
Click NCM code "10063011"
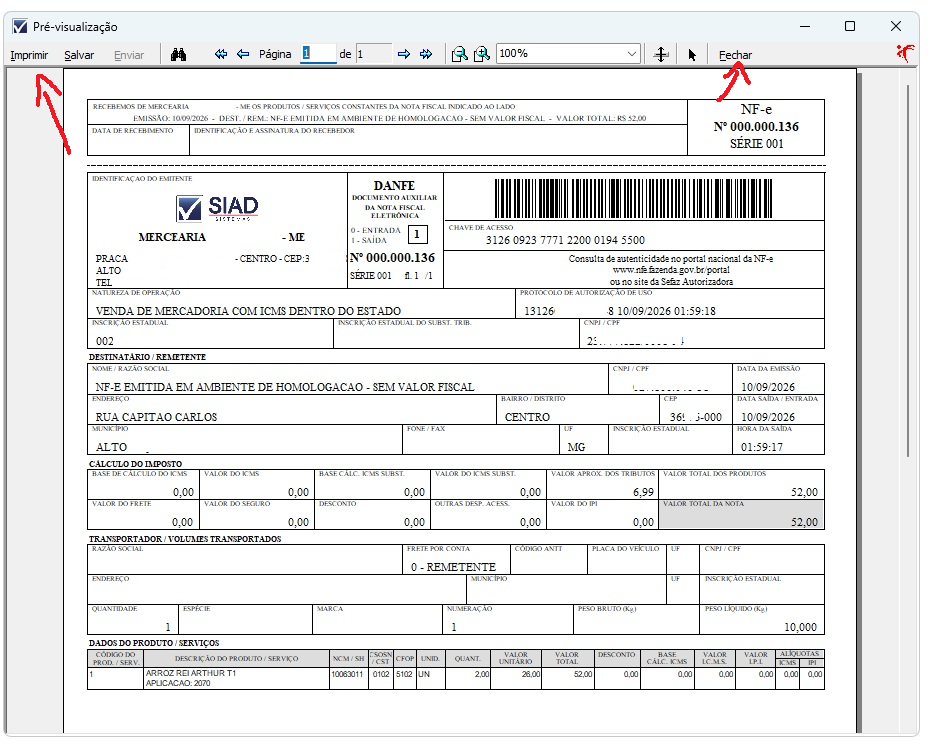pyautogui.click(x=347, y=674)
